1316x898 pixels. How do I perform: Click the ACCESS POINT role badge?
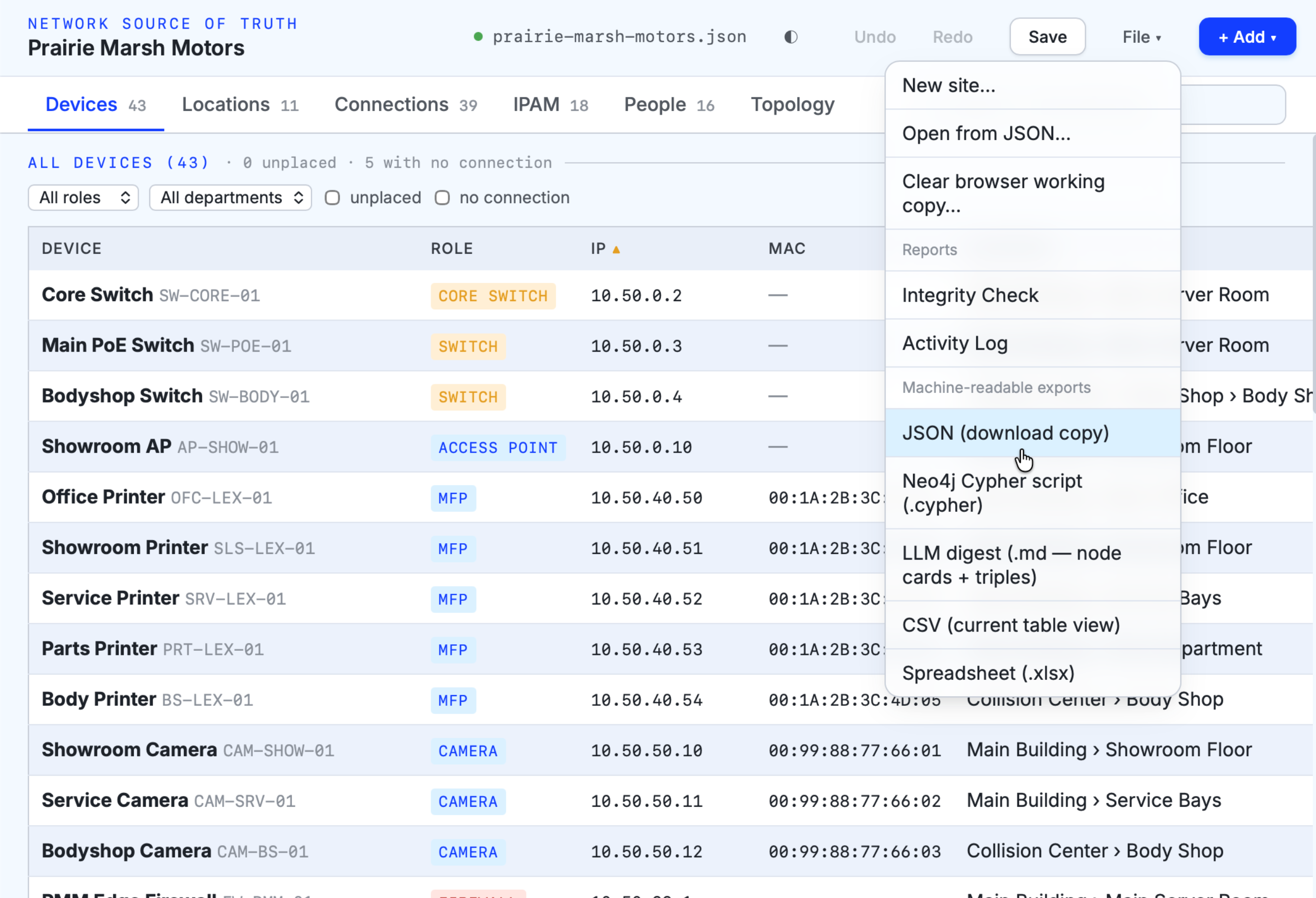pyautogui.click(x=498, y=448)
